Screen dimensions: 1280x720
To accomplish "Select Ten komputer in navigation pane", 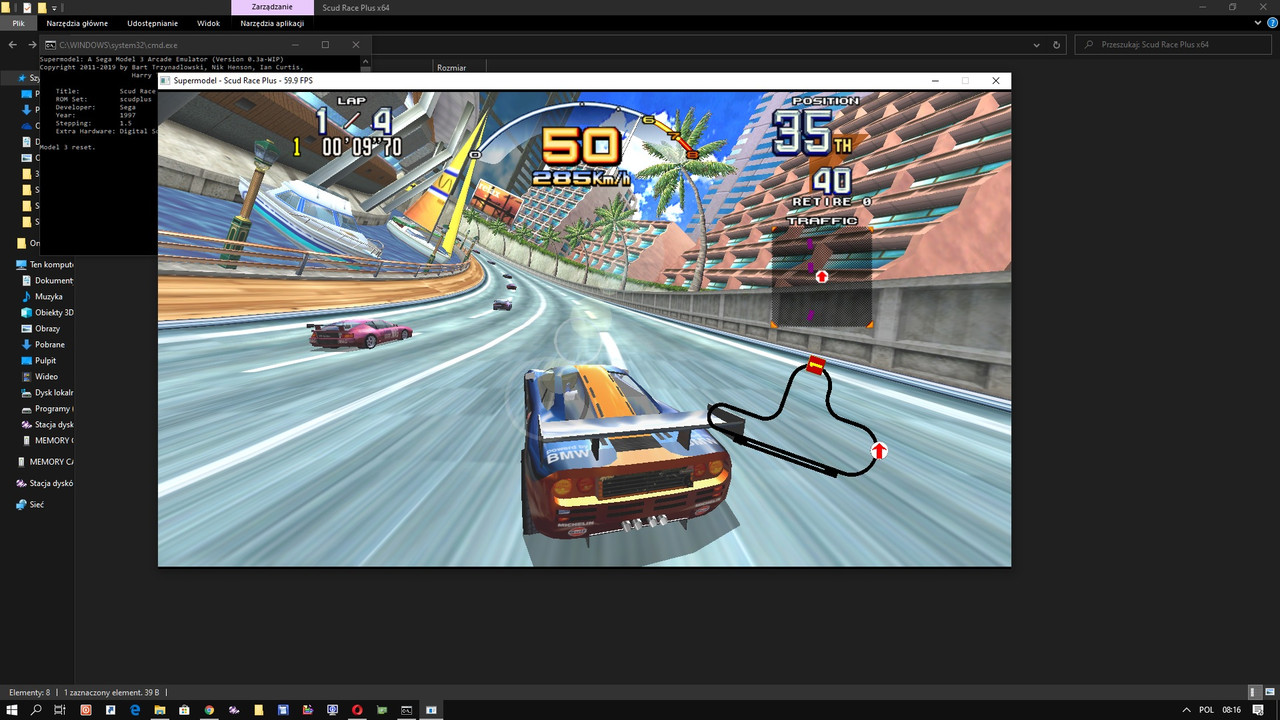I will click(44, 264).
